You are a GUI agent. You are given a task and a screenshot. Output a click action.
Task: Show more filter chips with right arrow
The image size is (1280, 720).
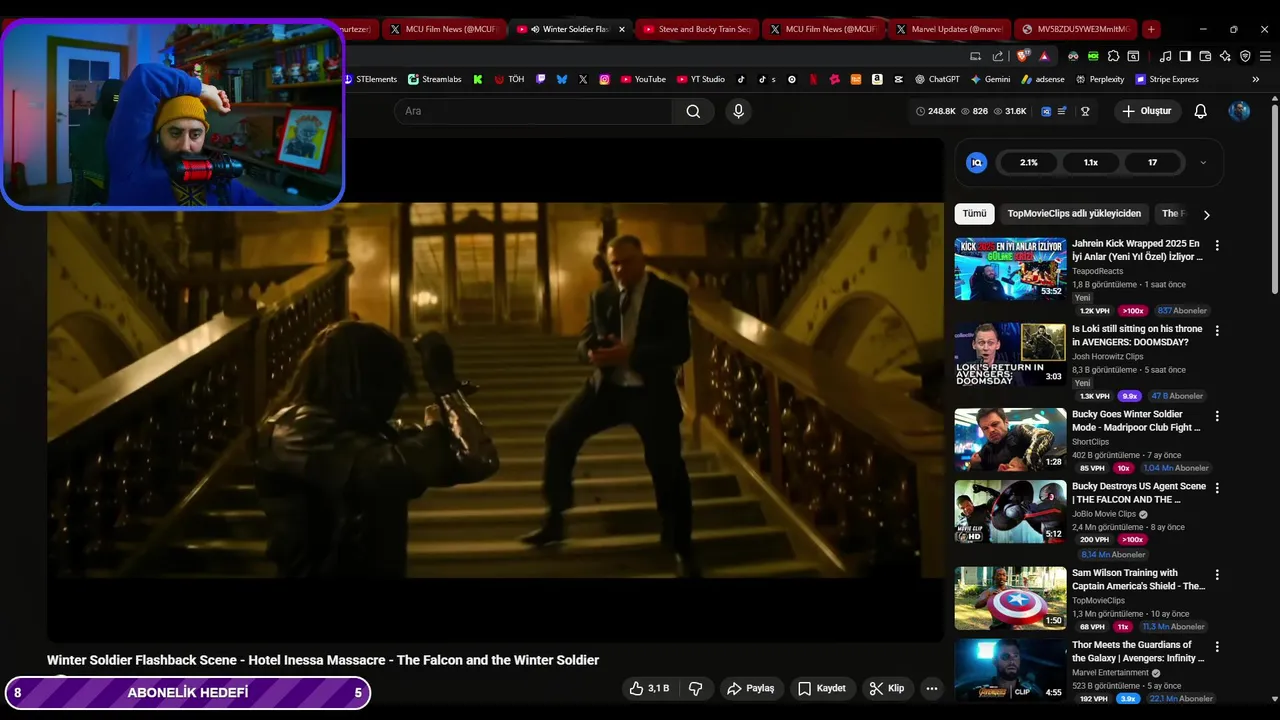[1206, 214]
